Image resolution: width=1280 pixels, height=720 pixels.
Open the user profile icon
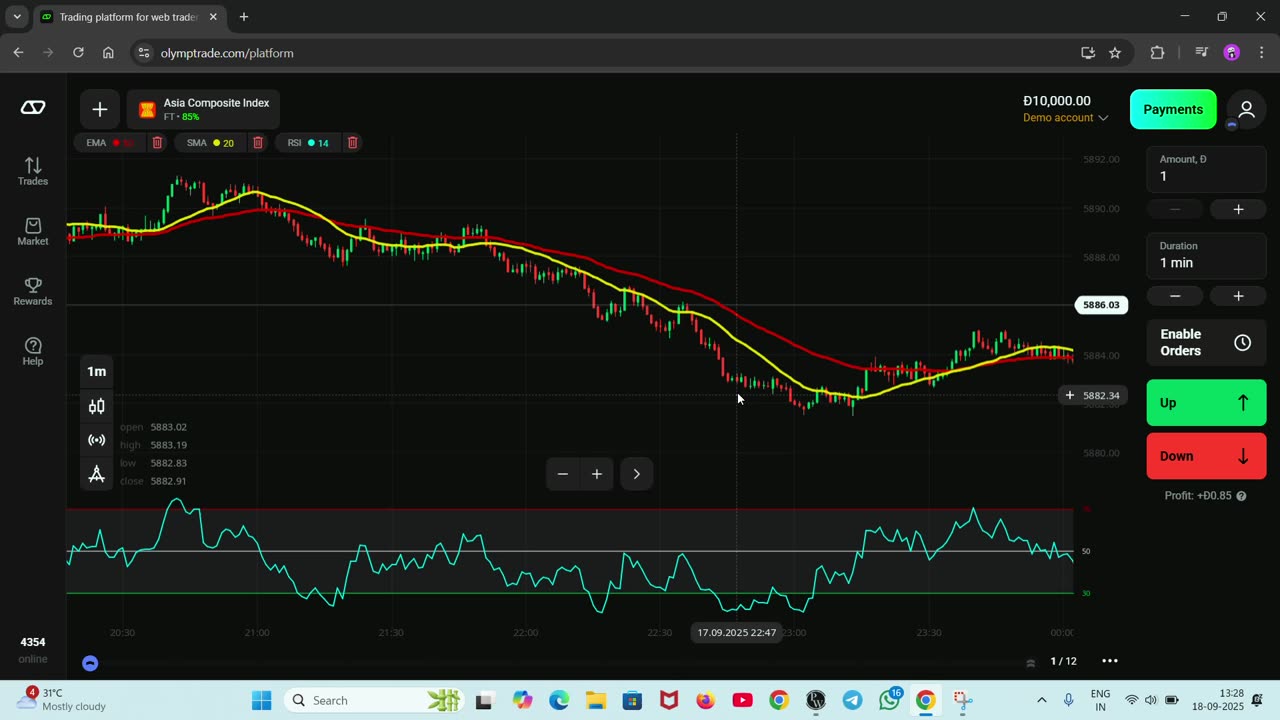[x=1246, y=109]
